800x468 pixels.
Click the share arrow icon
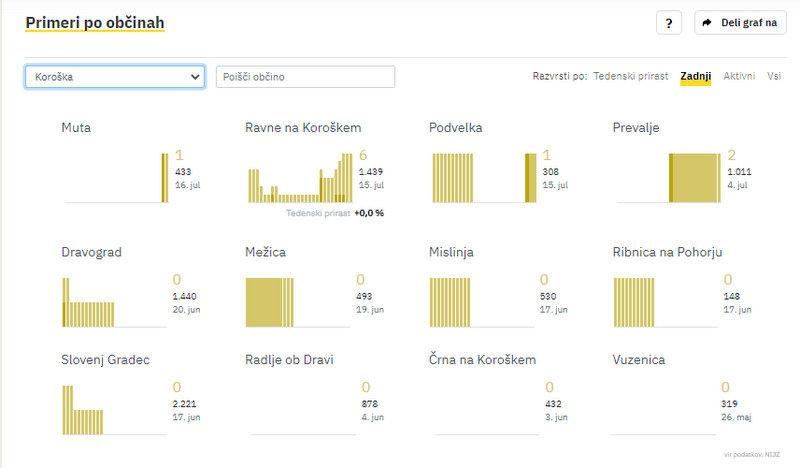tap(707, 23)
